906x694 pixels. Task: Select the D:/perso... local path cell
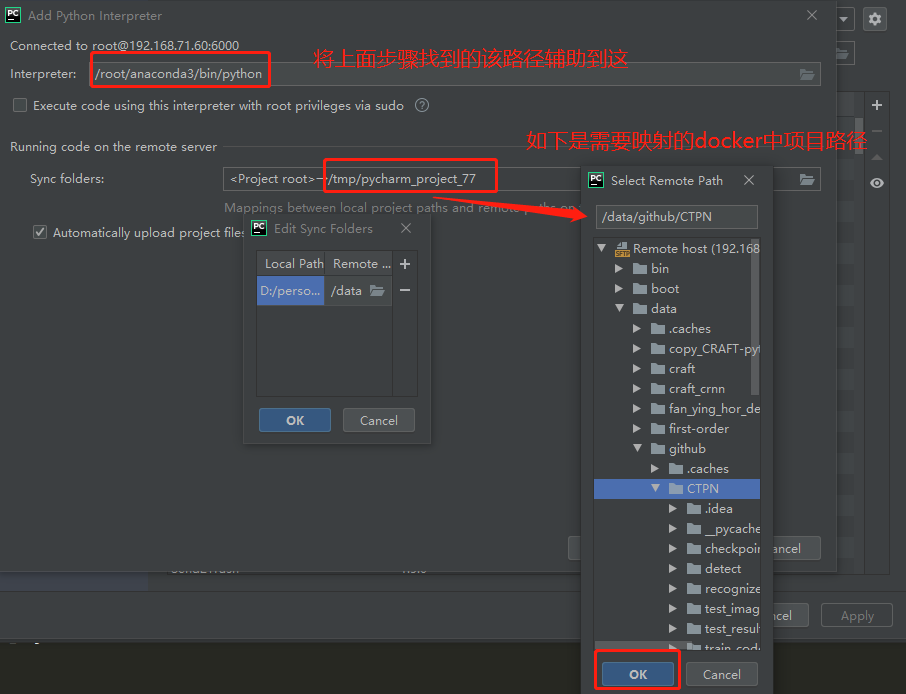tap(291, 291)
